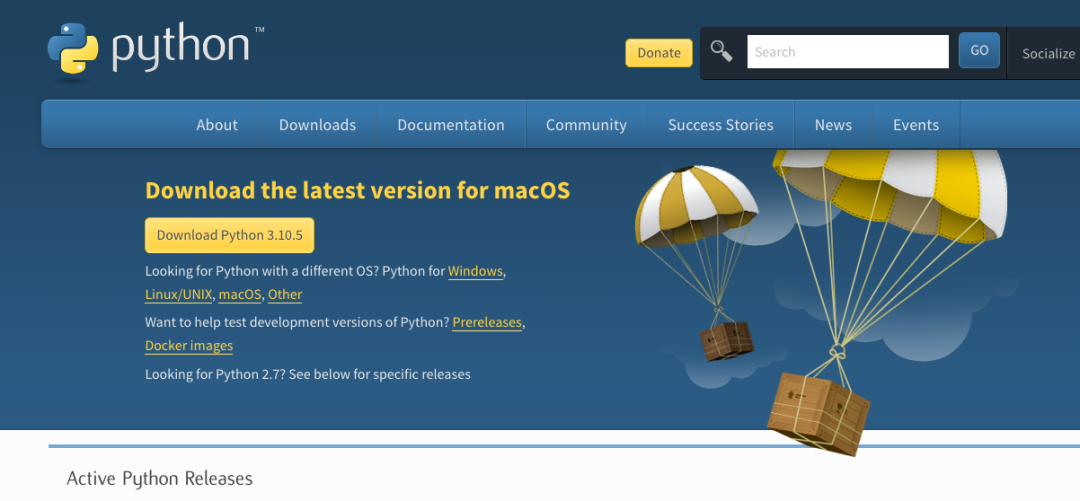Open the Community navigation menu
The width and height of the screenshot is (1080, 501).
(x=586, y=125)
